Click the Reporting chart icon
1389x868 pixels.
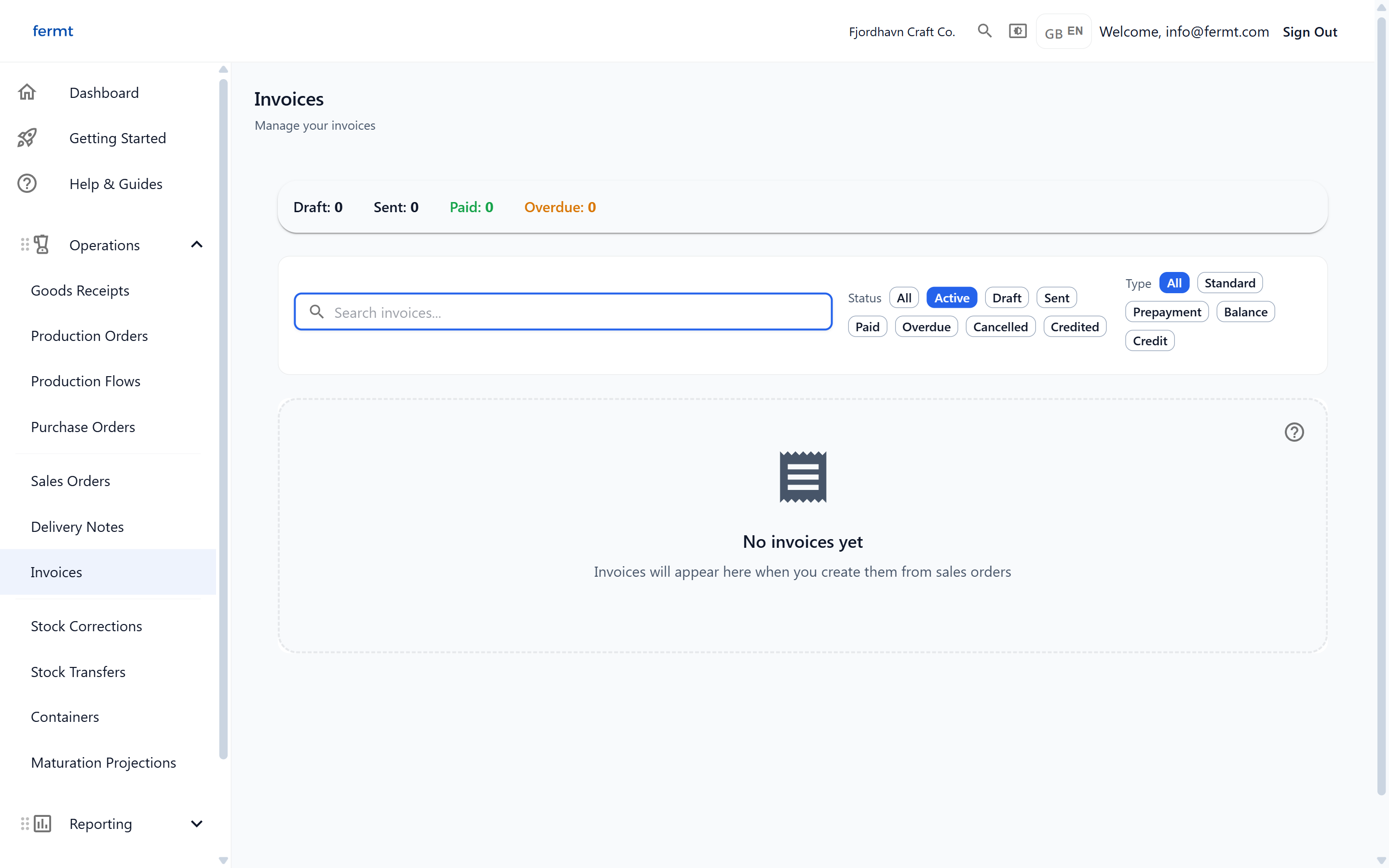pos(42,823)
